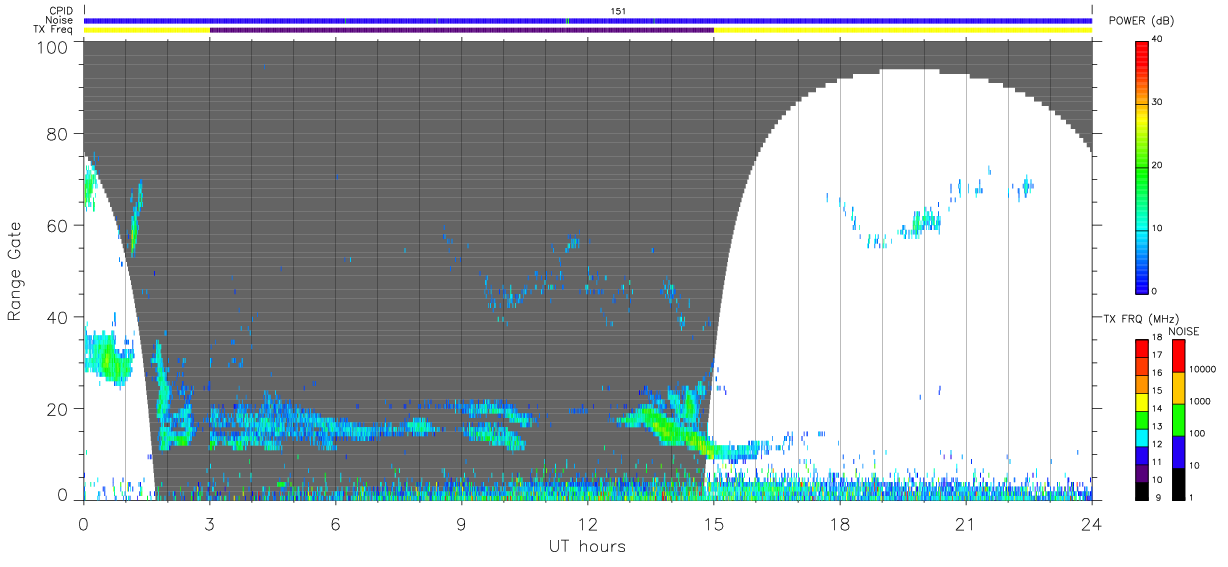Click the x-axis tick label "9"

pyautogui.click(x=462, y=524)
